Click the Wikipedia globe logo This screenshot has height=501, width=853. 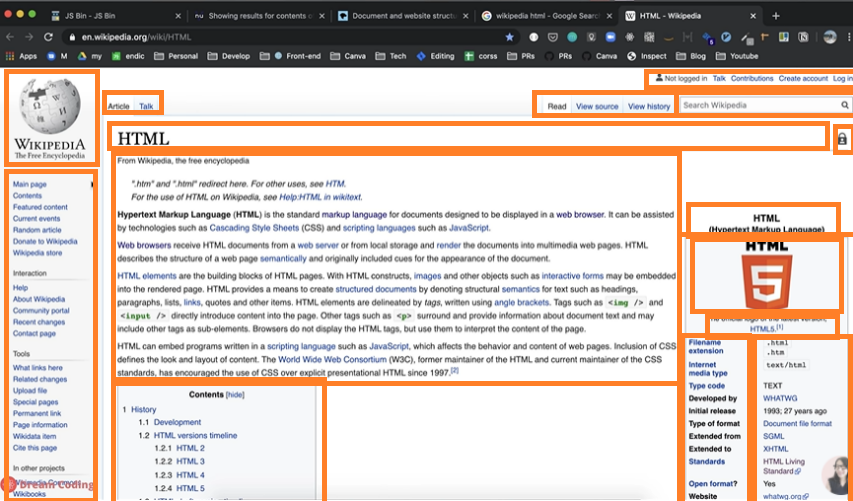pos(50,106)
